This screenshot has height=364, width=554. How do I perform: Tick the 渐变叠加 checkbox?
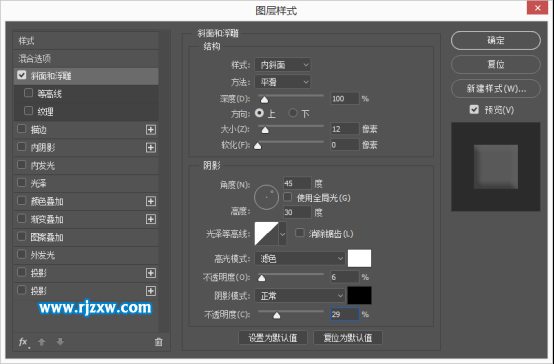tap(22, 218)
